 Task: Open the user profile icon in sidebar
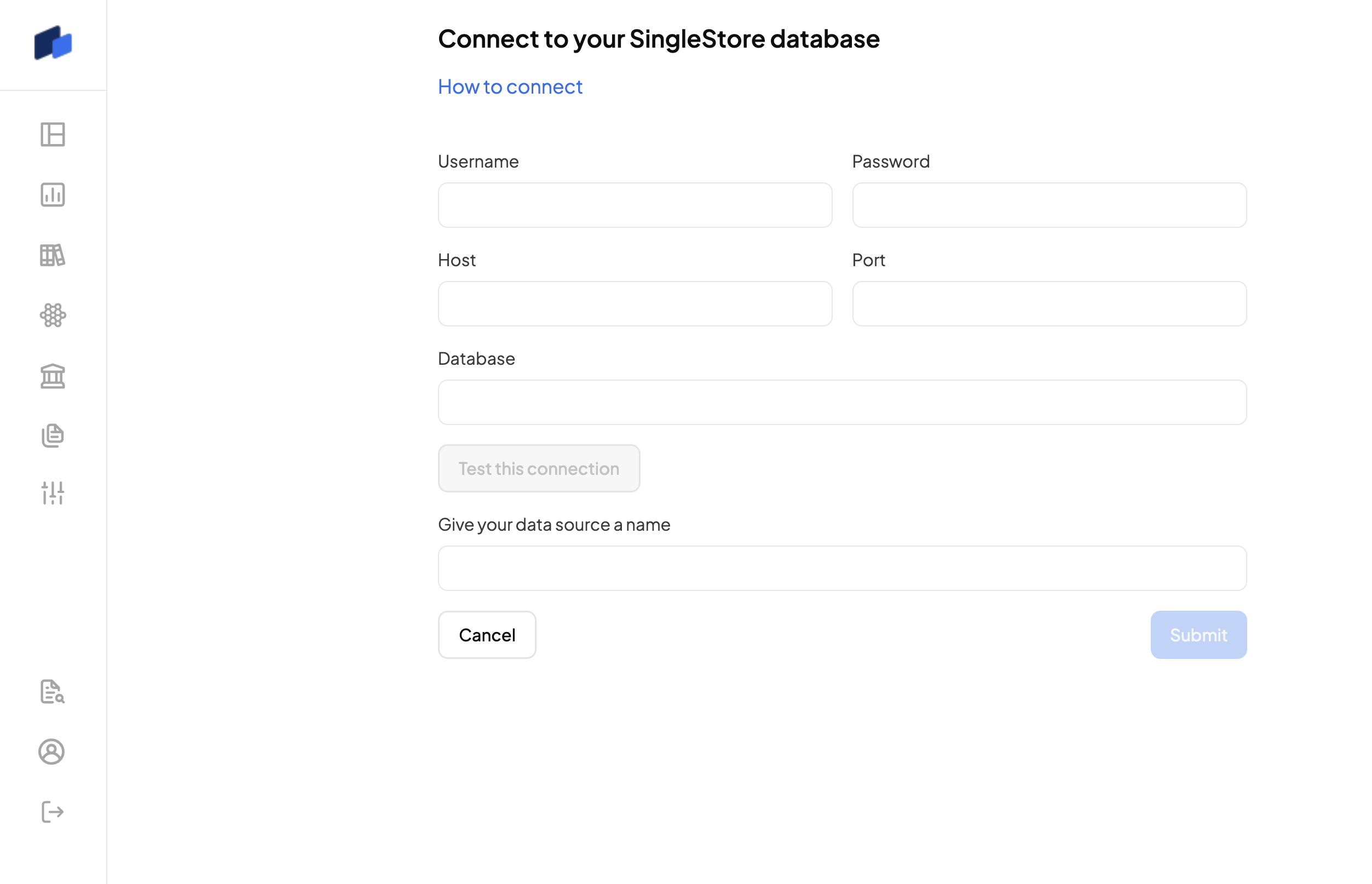tap(51, 751)
